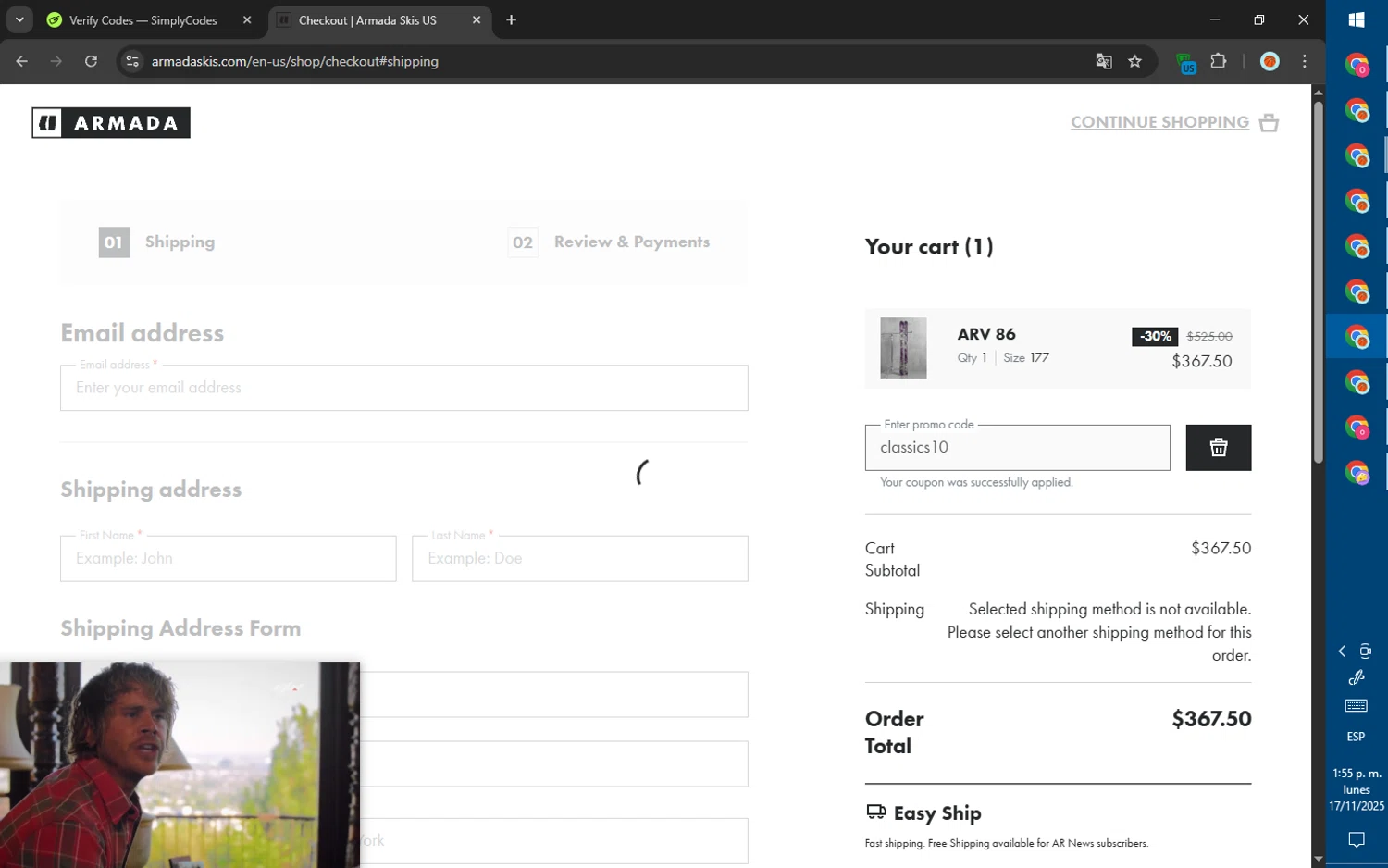Click the page's vertical scrollbar thumb

coord(1319,282)
